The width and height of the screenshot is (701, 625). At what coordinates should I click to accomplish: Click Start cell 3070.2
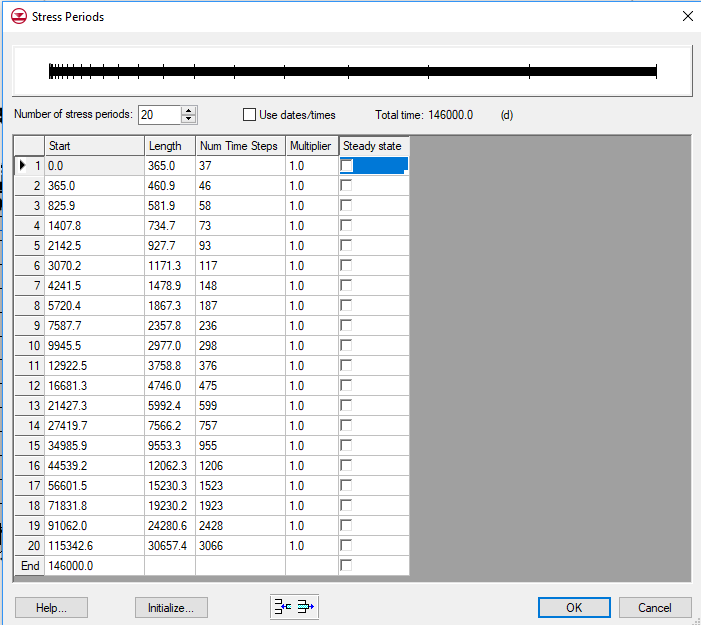point(94,266)
